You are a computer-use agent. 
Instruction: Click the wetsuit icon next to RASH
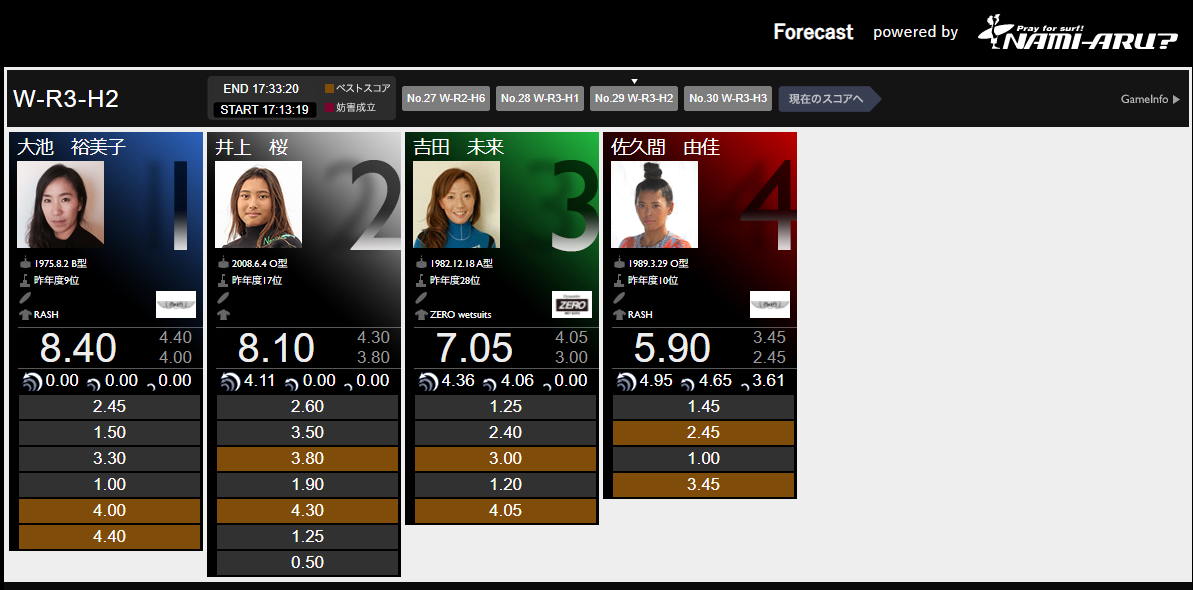[24, 316]
